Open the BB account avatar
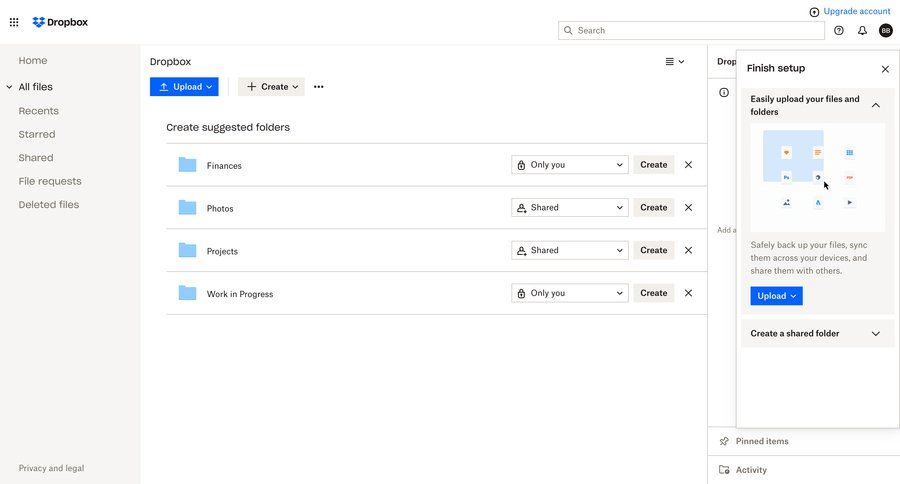 point(886,30)
